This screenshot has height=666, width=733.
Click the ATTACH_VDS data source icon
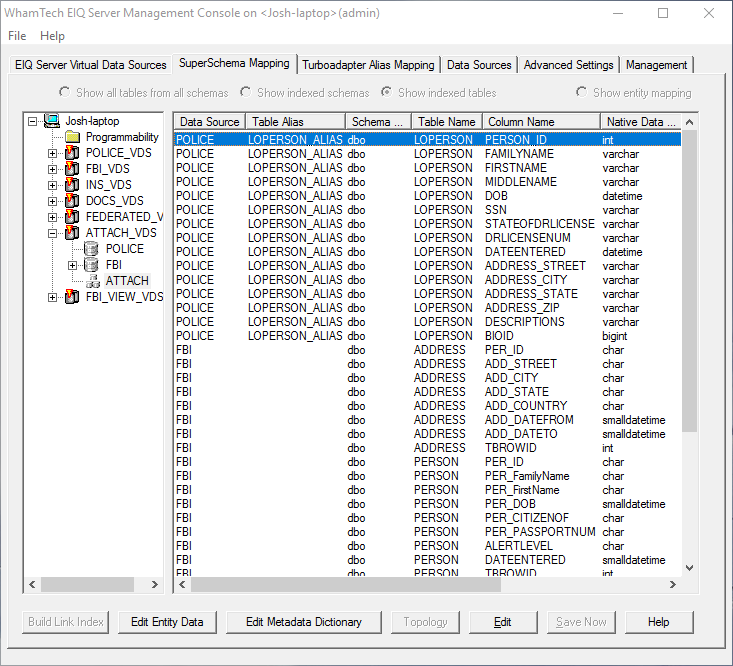click(72, 233)
